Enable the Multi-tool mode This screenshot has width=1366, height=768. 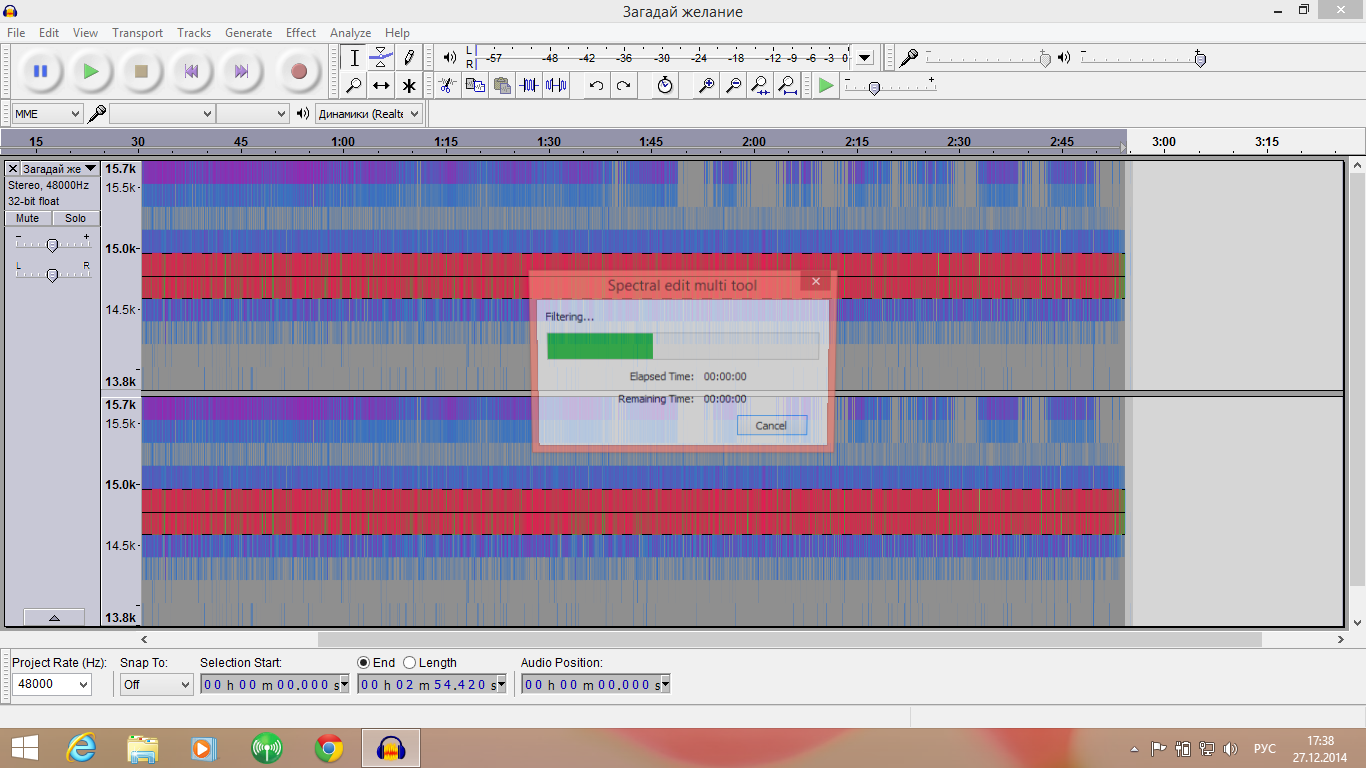tap(409, 85)
